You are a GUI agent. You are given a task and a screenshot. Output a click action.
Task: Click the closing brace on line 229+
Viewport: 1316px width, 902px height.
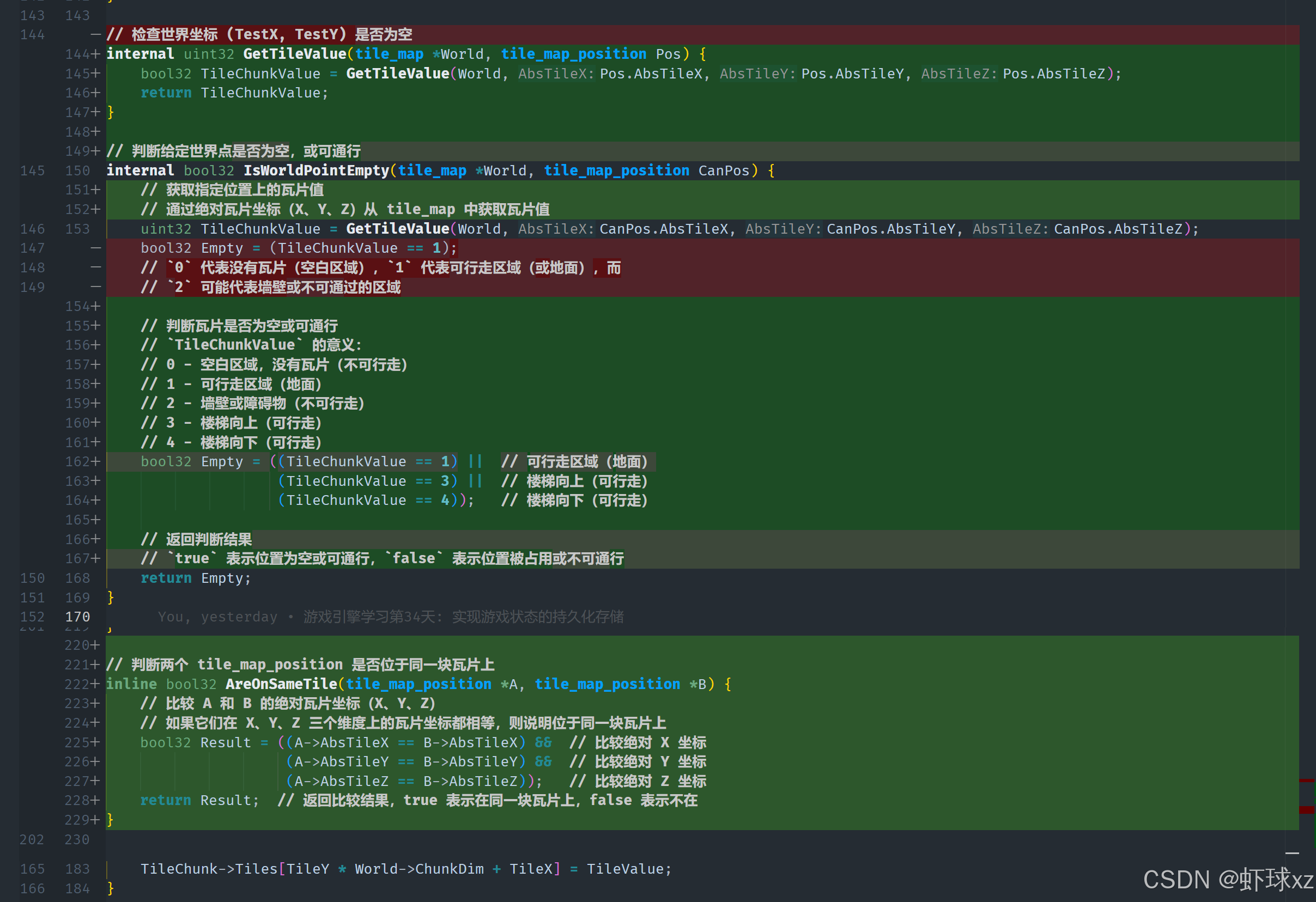111,820
